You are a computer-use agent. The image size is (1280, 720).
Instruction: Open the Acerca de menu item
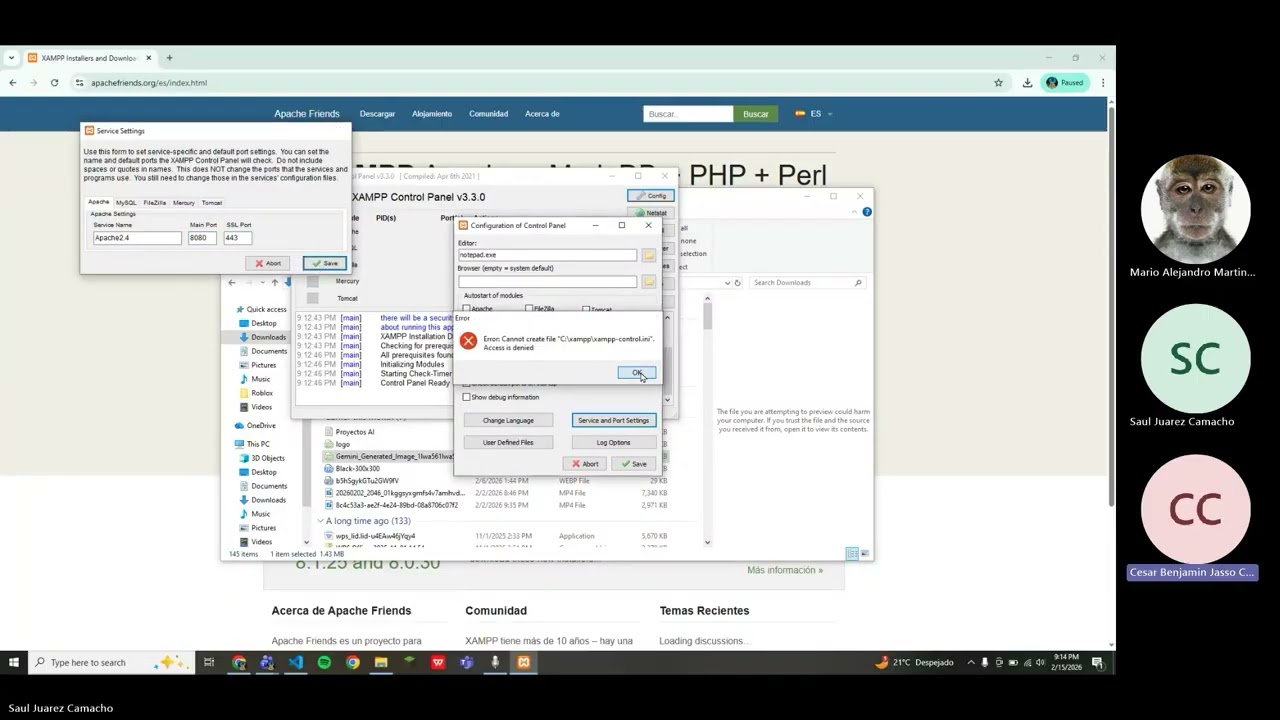(542, 114)
